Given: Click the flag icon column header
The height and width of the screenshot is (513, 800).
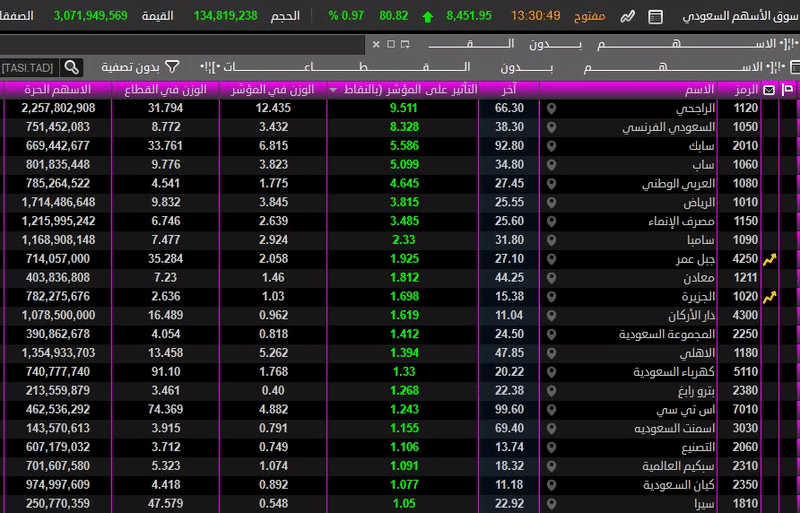Looking at the screenshot, I should 787,89.
